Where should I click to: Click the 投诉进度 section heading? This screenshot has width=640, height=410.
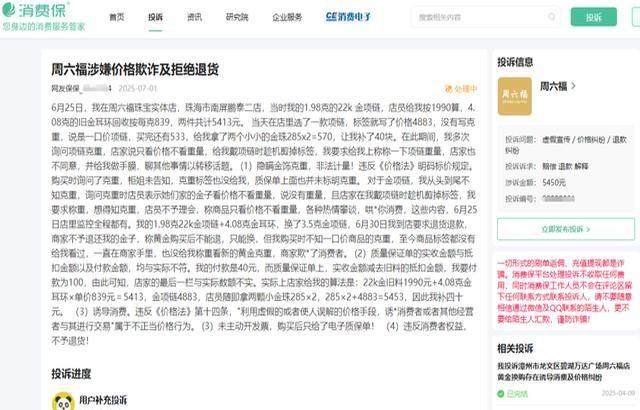point(71,374)
